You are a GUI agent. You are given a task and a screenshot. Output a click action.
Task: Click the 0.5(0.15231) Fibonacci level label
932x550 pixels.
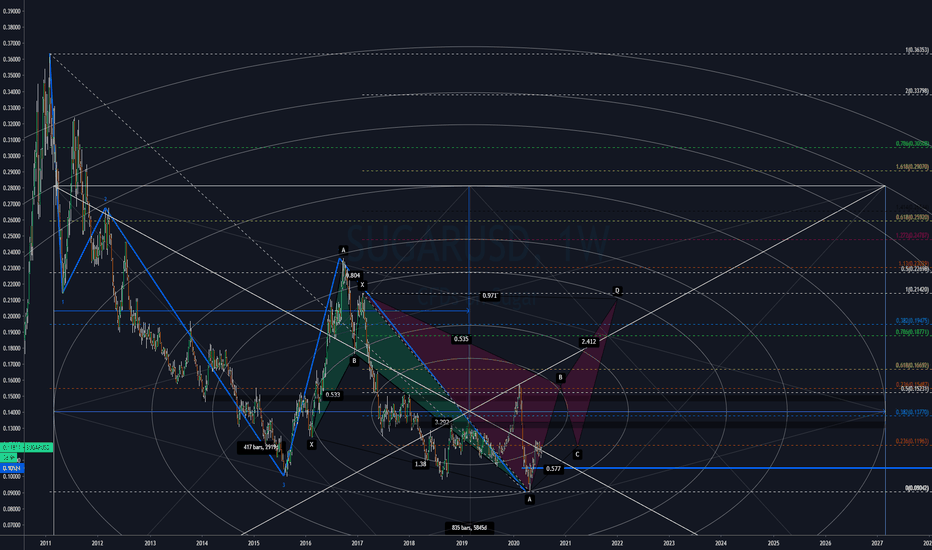click(x=915, y=389)
